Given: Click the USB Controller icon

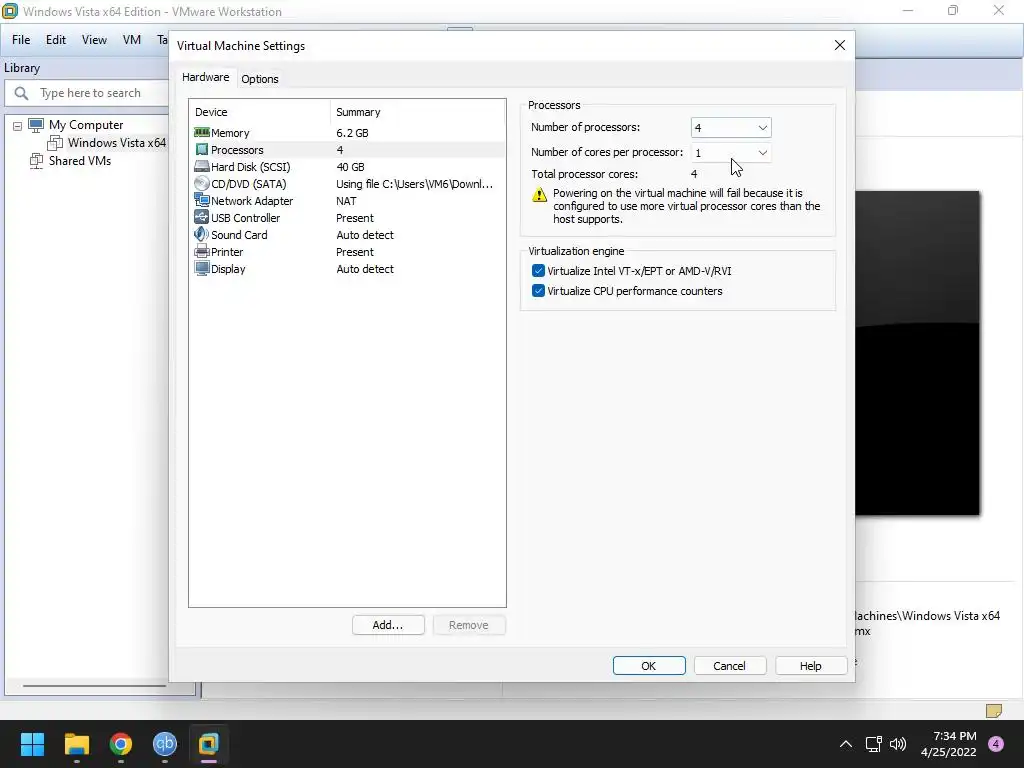Looking at the screenshot, I should (202, 217).
